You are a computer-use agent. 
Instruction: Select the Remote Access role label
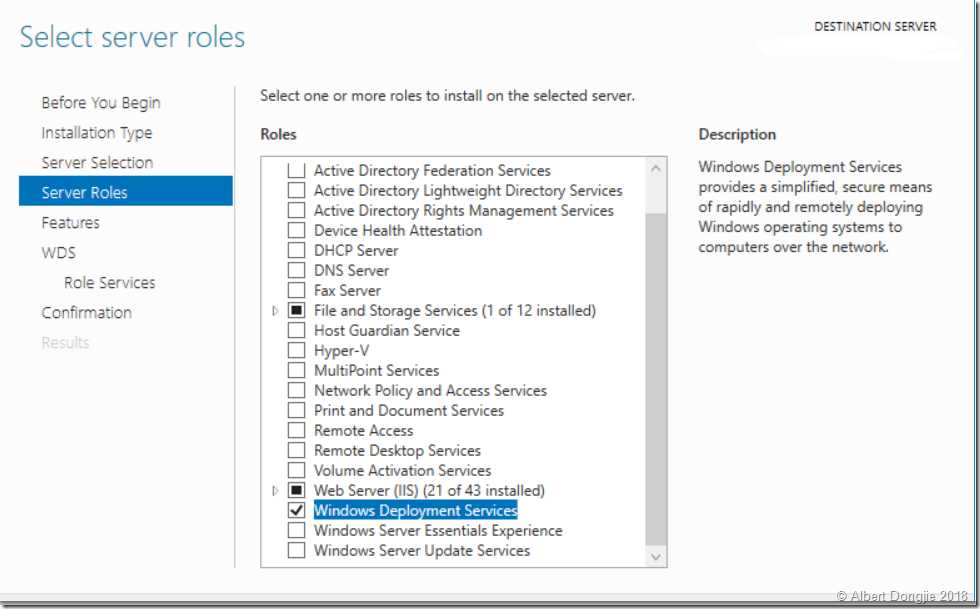[364, 430]
